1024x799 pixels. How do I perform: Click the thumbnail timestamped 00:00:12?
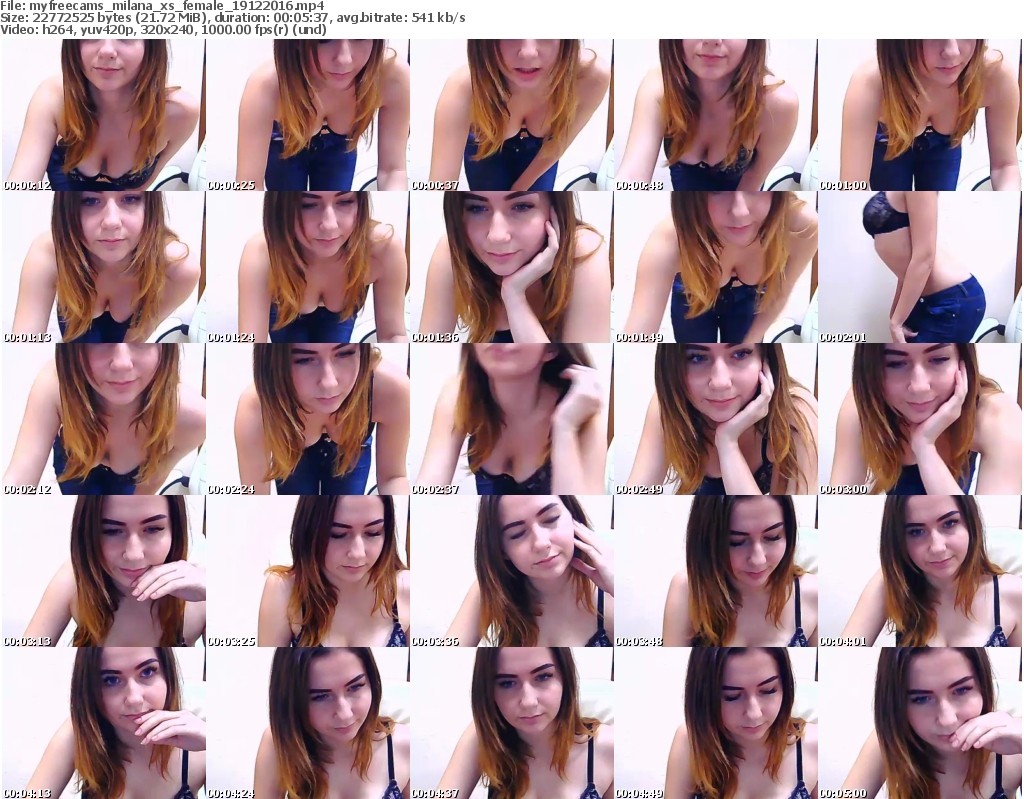[x=103, y=115]
